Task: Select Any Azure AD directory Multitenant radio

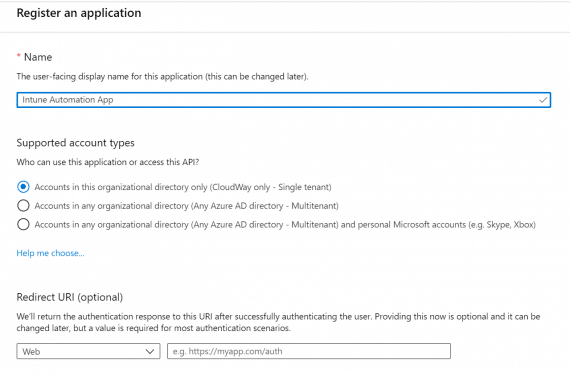Action: pyautogui.click(x=23, y=206)
